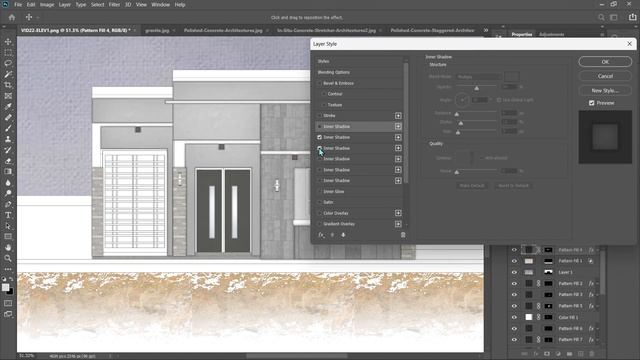Viewport: 640px width, 360px height.
Task: Select the Pen tool
Action: [x=8, y=204]
